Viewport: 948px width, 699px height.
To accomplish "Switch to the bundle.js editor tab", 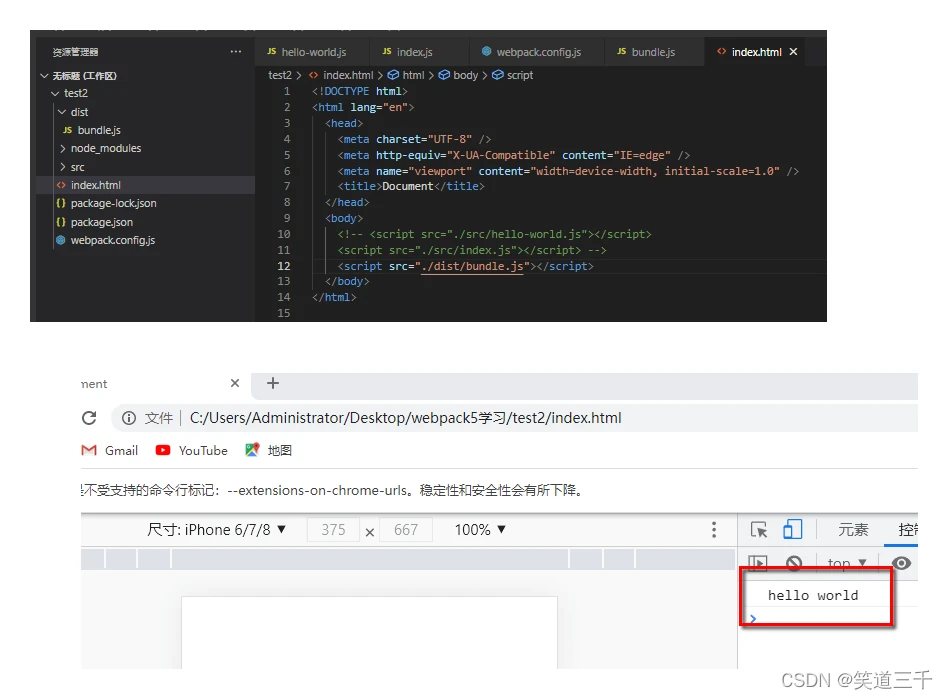I will [646, 52].
